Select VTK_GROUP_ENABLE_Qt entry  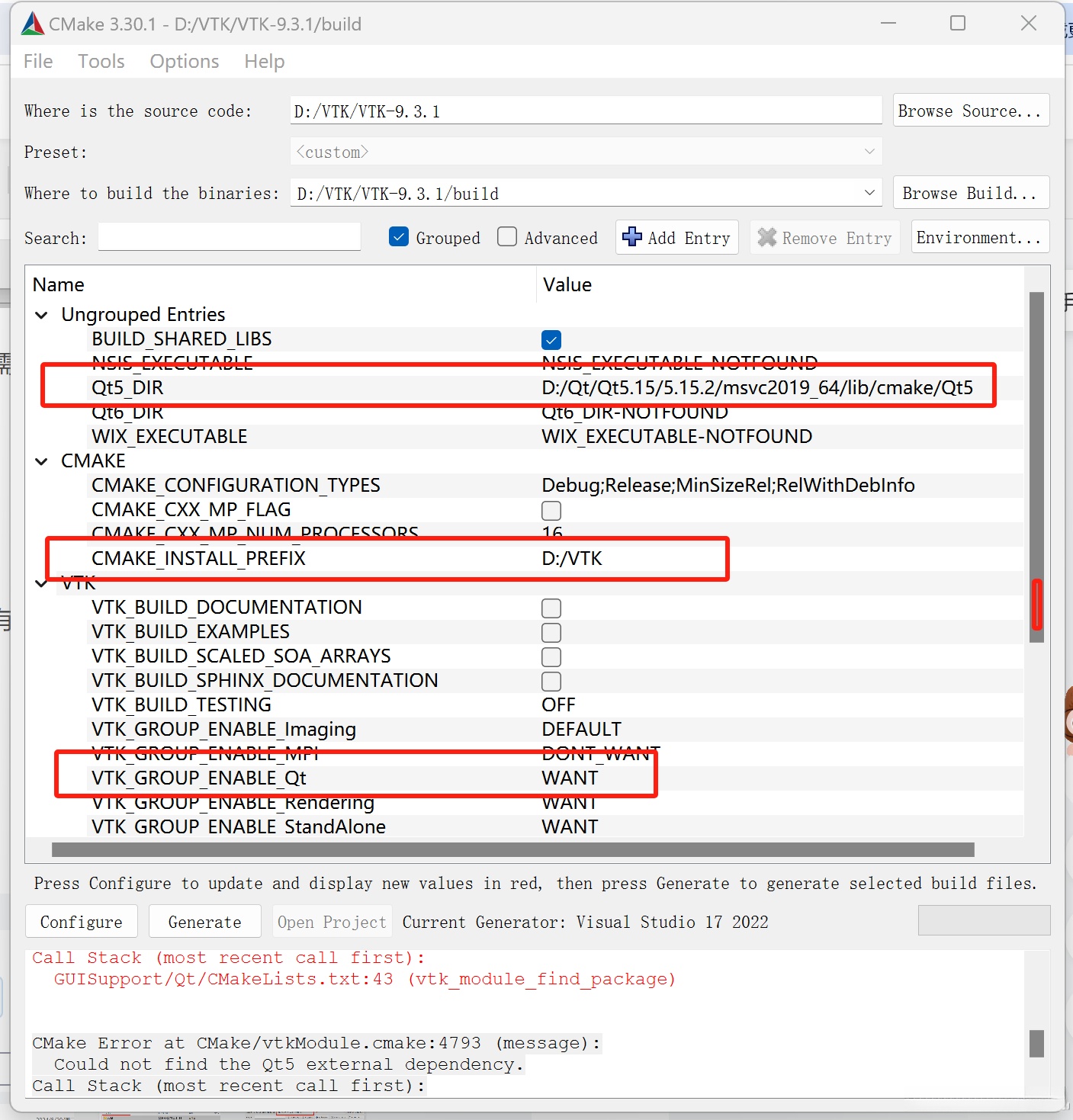coord(199,778)
